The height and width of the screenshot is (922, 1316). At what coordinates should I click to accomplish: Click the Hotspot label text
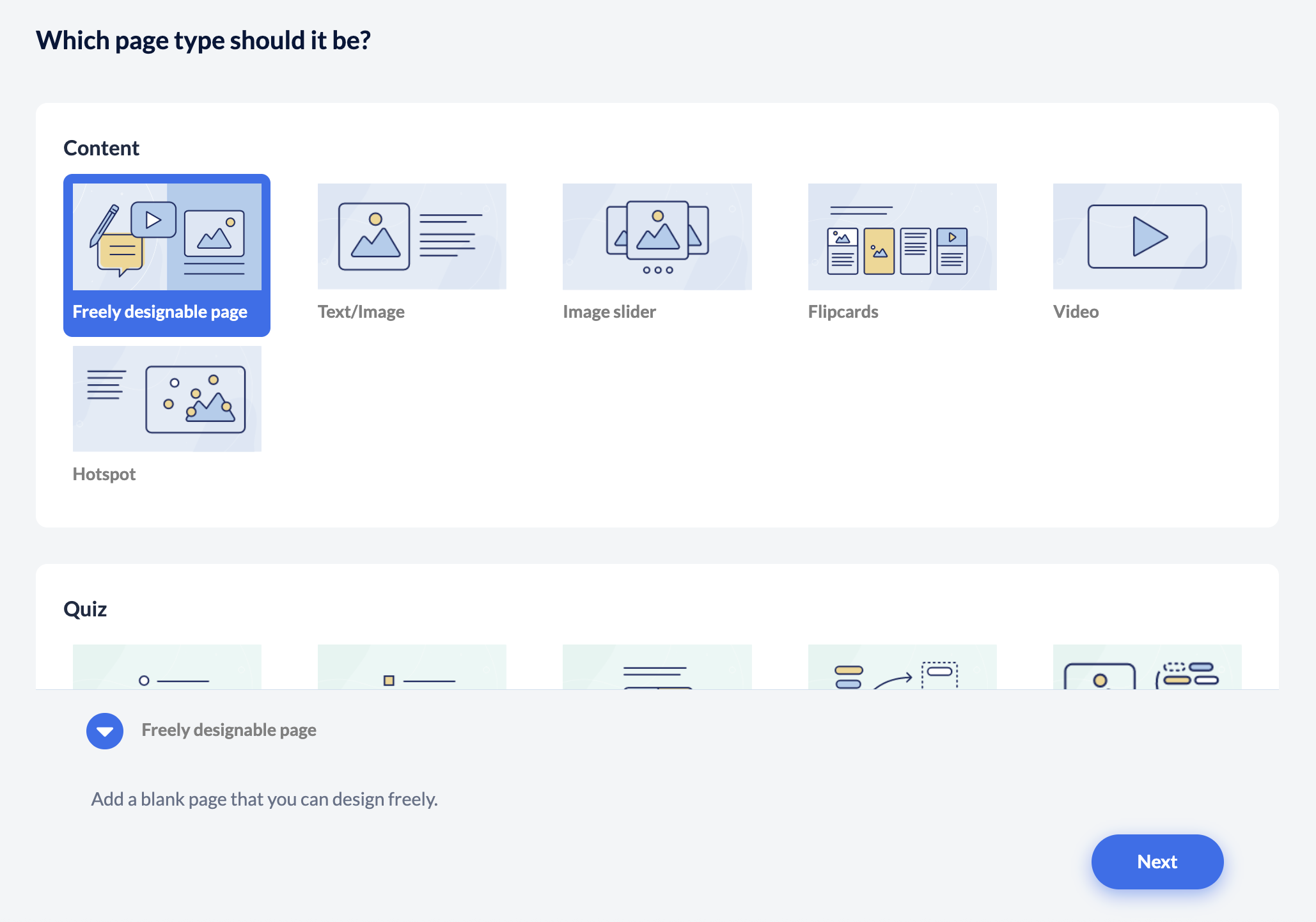(x=104, y=474)
